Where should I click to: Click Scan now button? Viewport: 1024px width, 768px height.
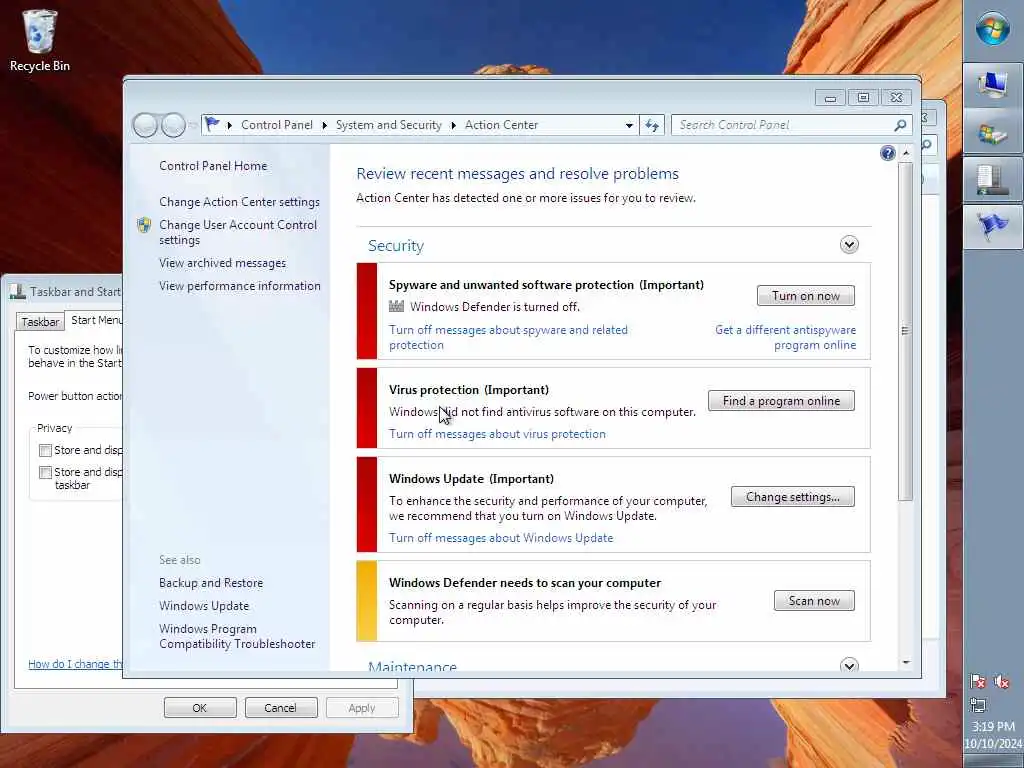pyautogui.click(x=814, y=601)
